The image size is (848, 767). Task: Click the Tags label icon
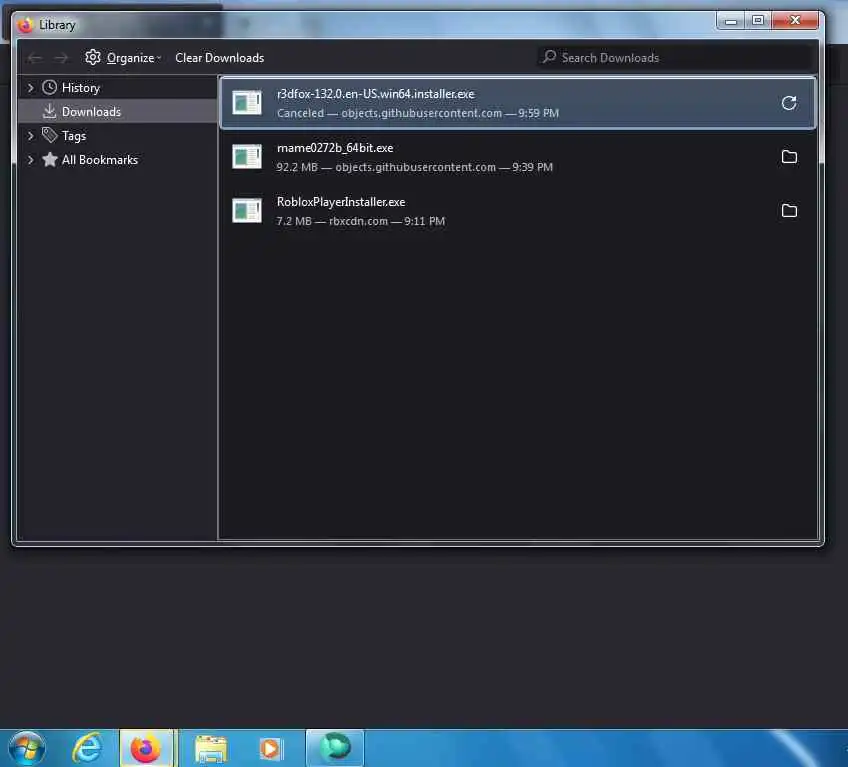49,135
